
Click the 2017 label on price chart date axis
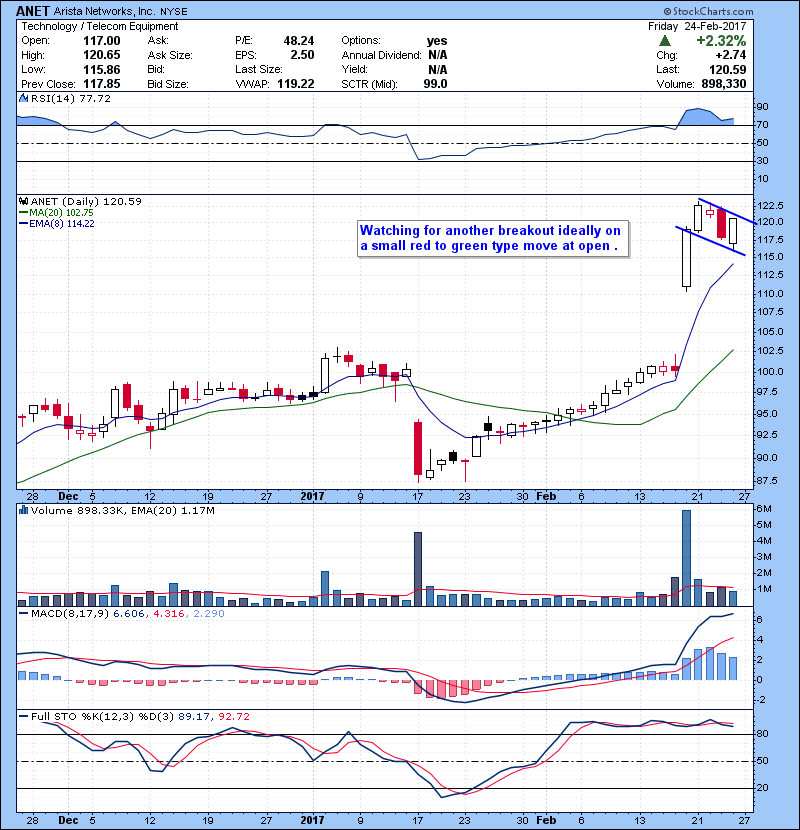click(x=312, y=497)
